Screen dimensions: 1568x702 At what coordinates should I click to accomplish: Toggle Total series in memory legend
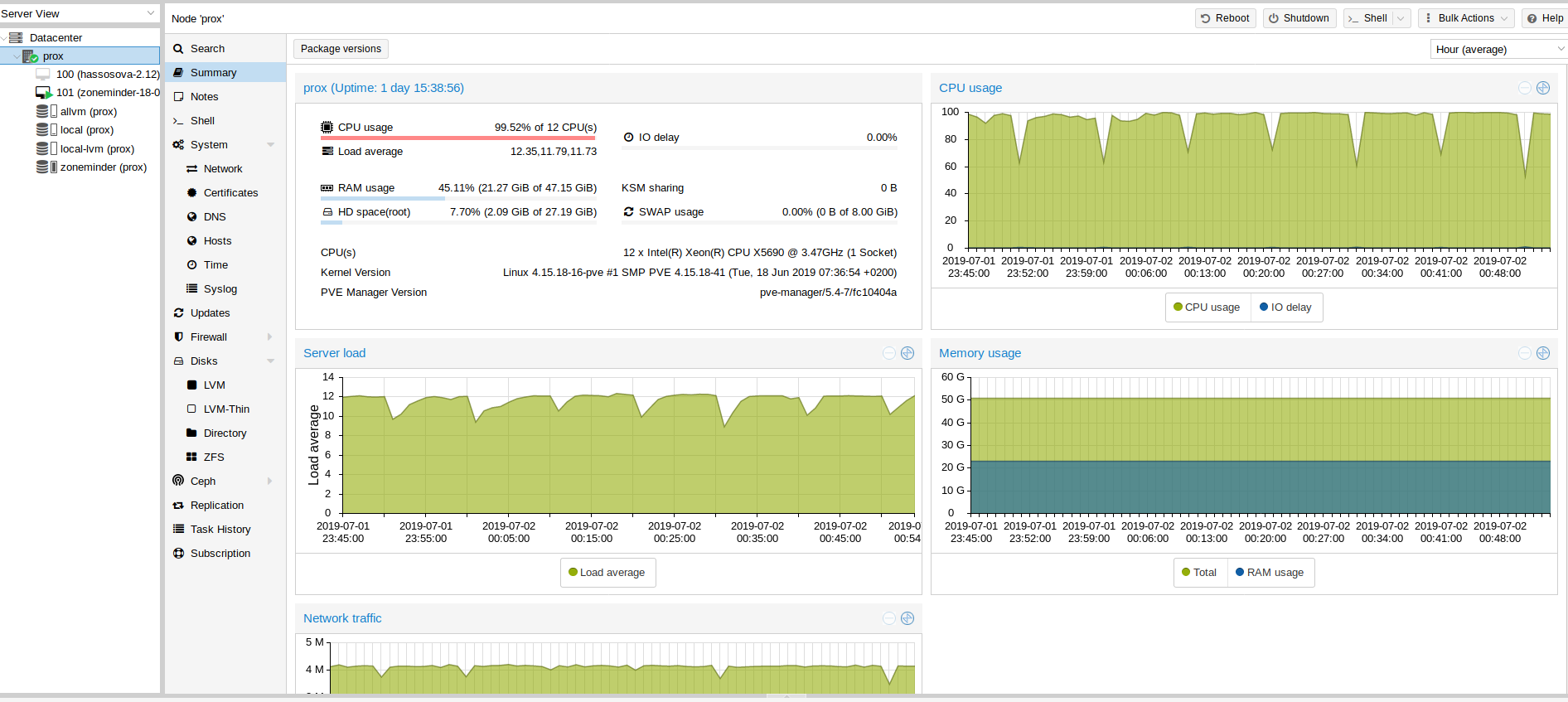[1199, 573]
